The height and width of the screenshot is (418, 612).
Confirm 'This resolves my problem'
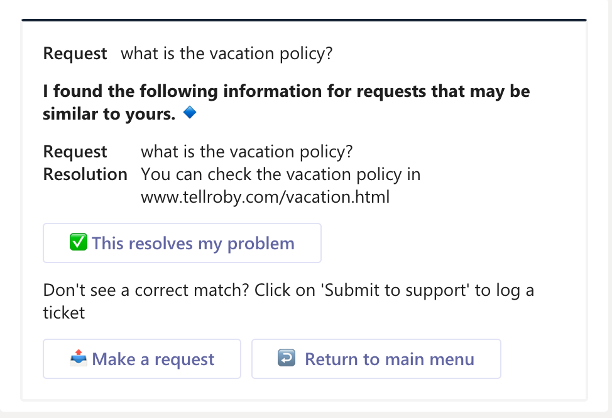click(x=182, y=243)
